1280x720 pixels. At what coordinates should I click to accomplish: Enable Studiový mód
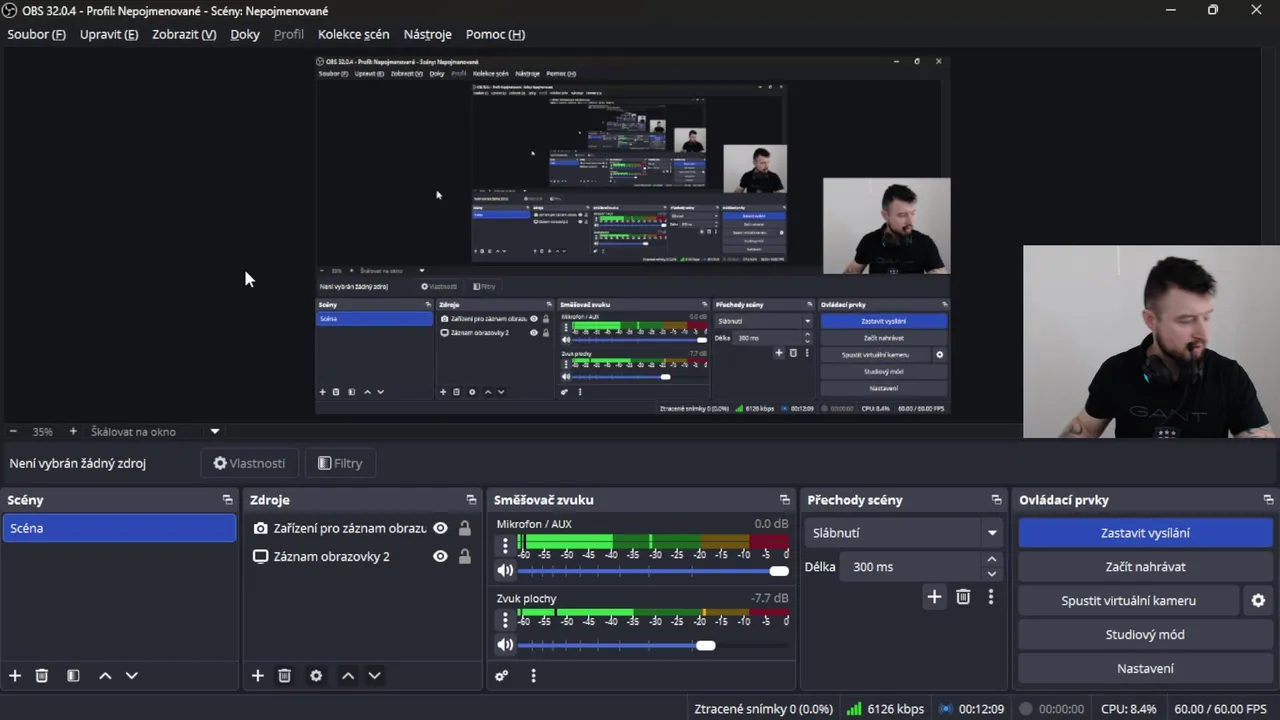[1145, 635]
